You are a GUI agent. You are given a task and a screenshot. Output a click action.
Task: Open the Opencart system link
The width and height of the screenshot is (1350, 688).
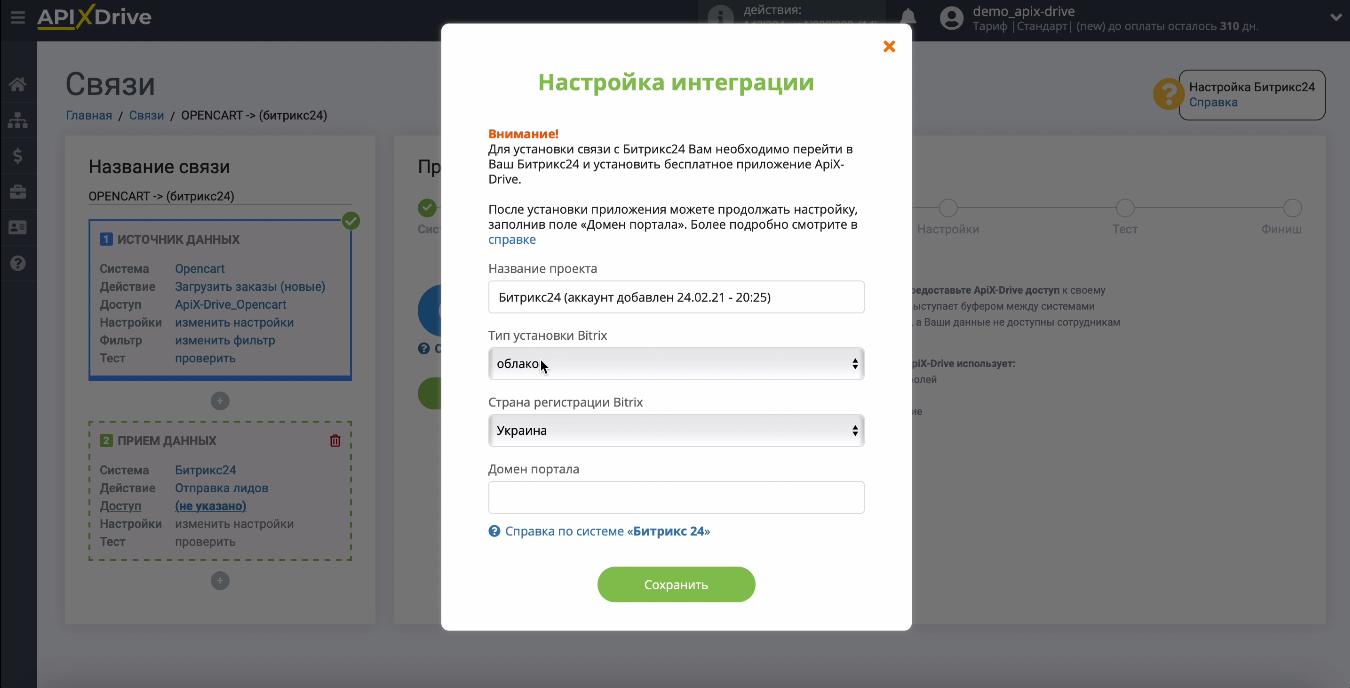200,269
